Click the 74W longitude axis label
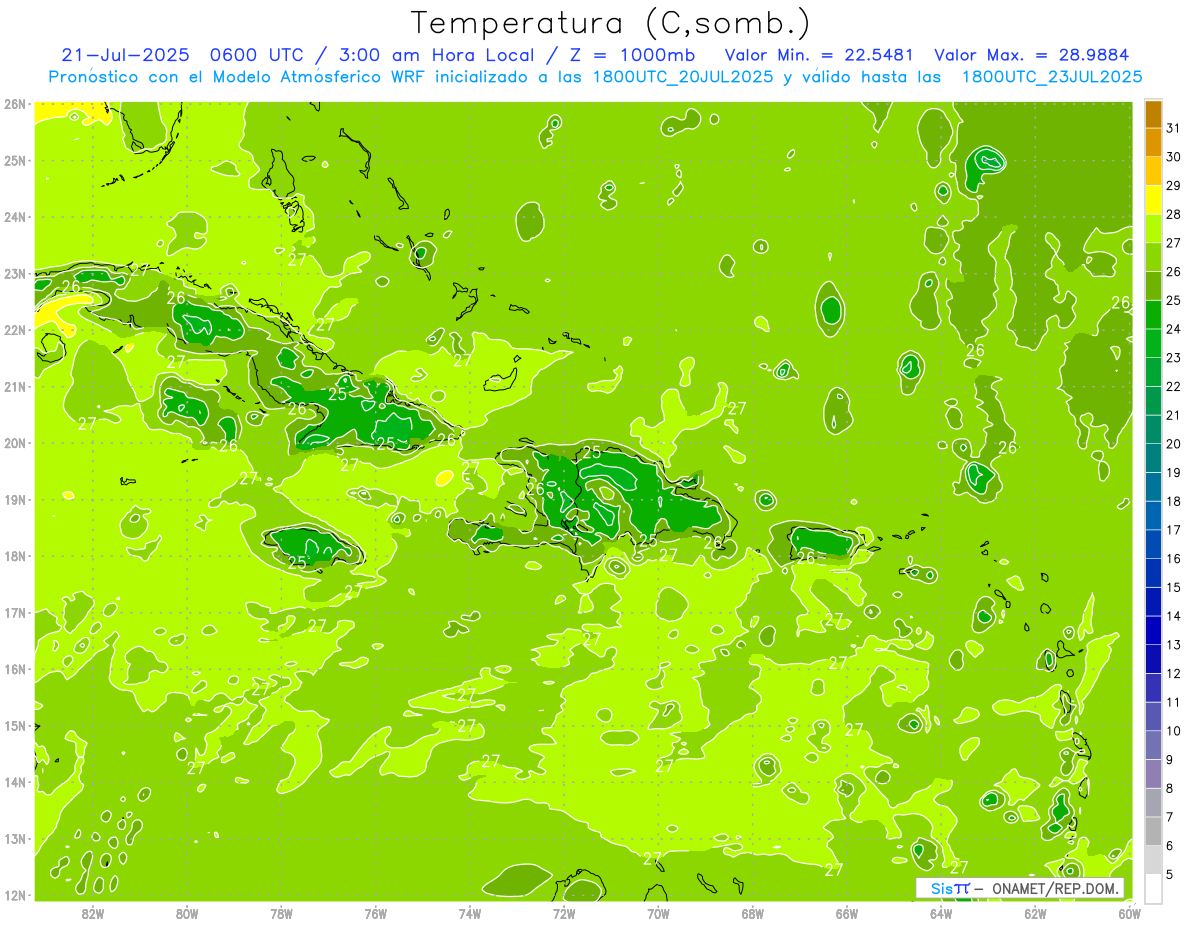The width and height of the screenshot is (1200, 927). coord(470,914)
